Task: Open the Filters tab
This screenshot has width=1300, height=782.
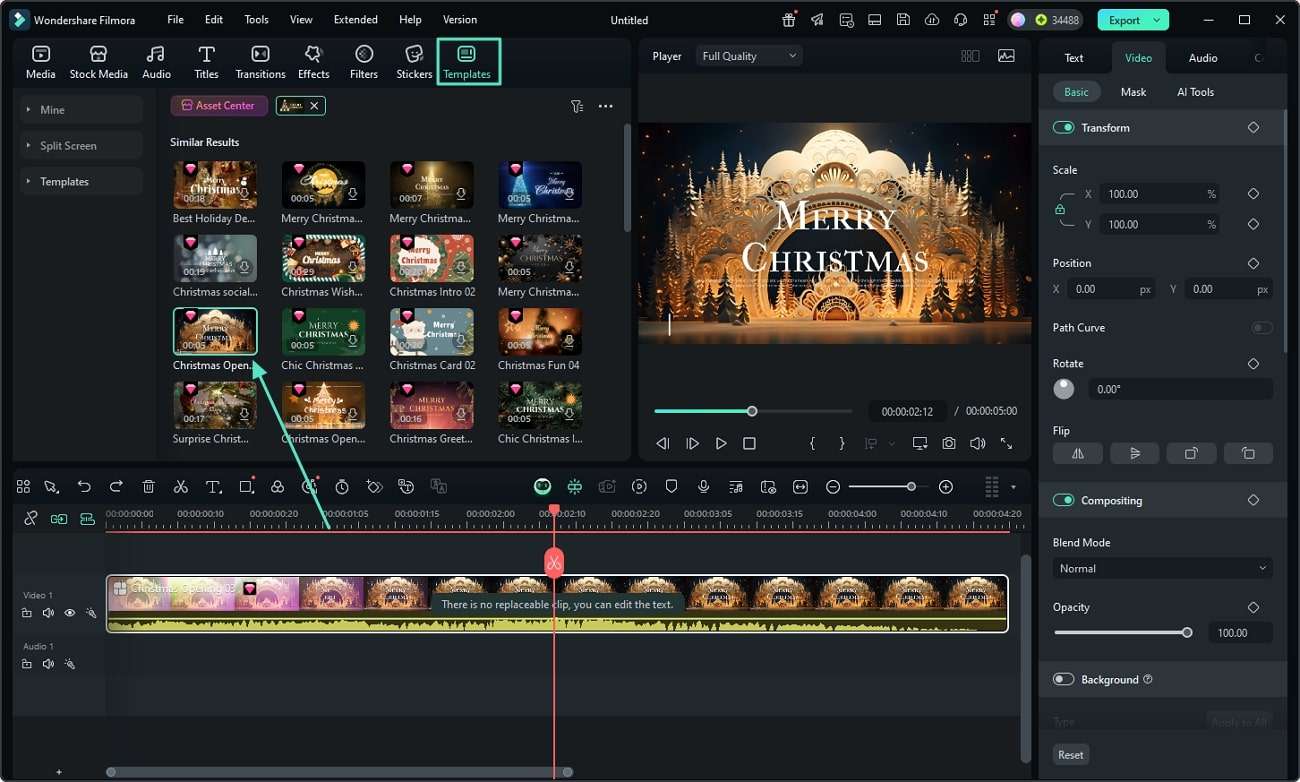Action: [x=364, y=62]
